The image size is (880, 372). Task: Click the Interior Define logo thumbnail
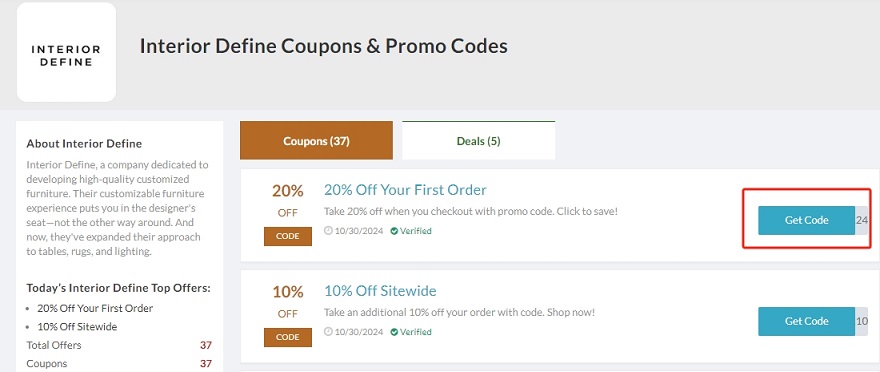66,52
